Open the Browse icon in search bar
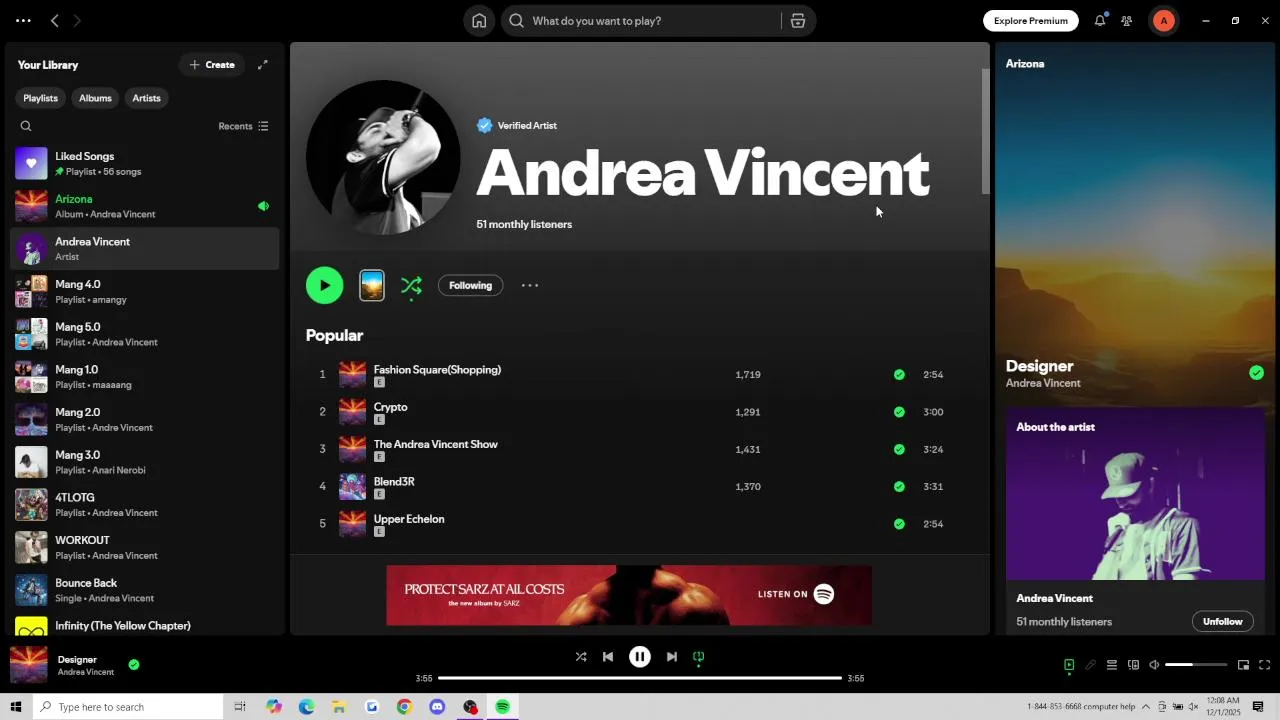 coord(798,21)
